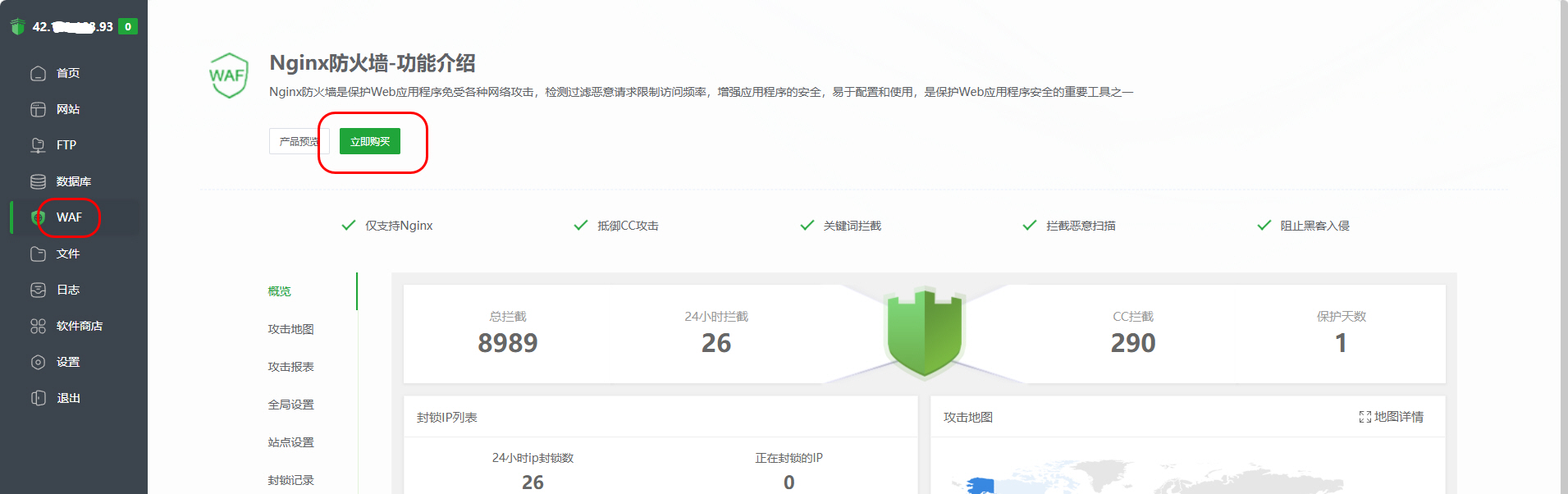The image size is (1568, 494).
Task: Click the 抵御CC攻击 feature text
Action: coord(628,226)
